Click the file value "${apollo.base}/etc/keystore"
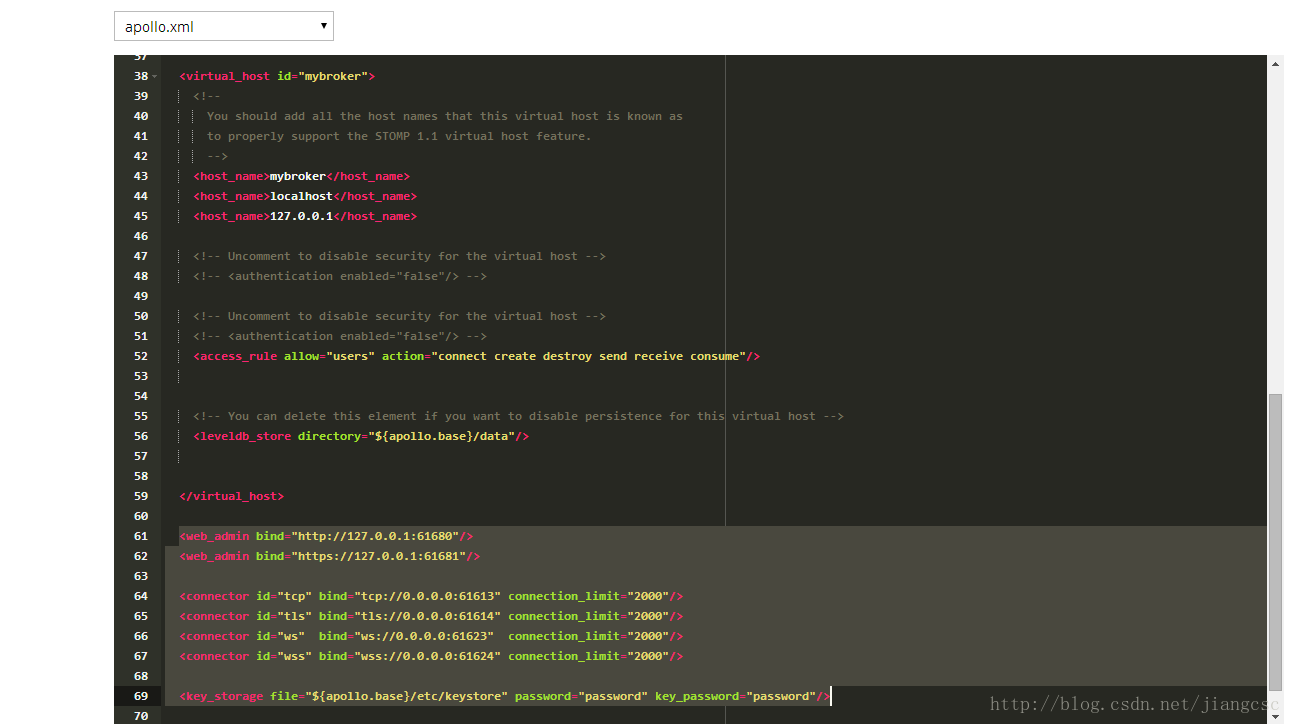 tap(406, 696)
